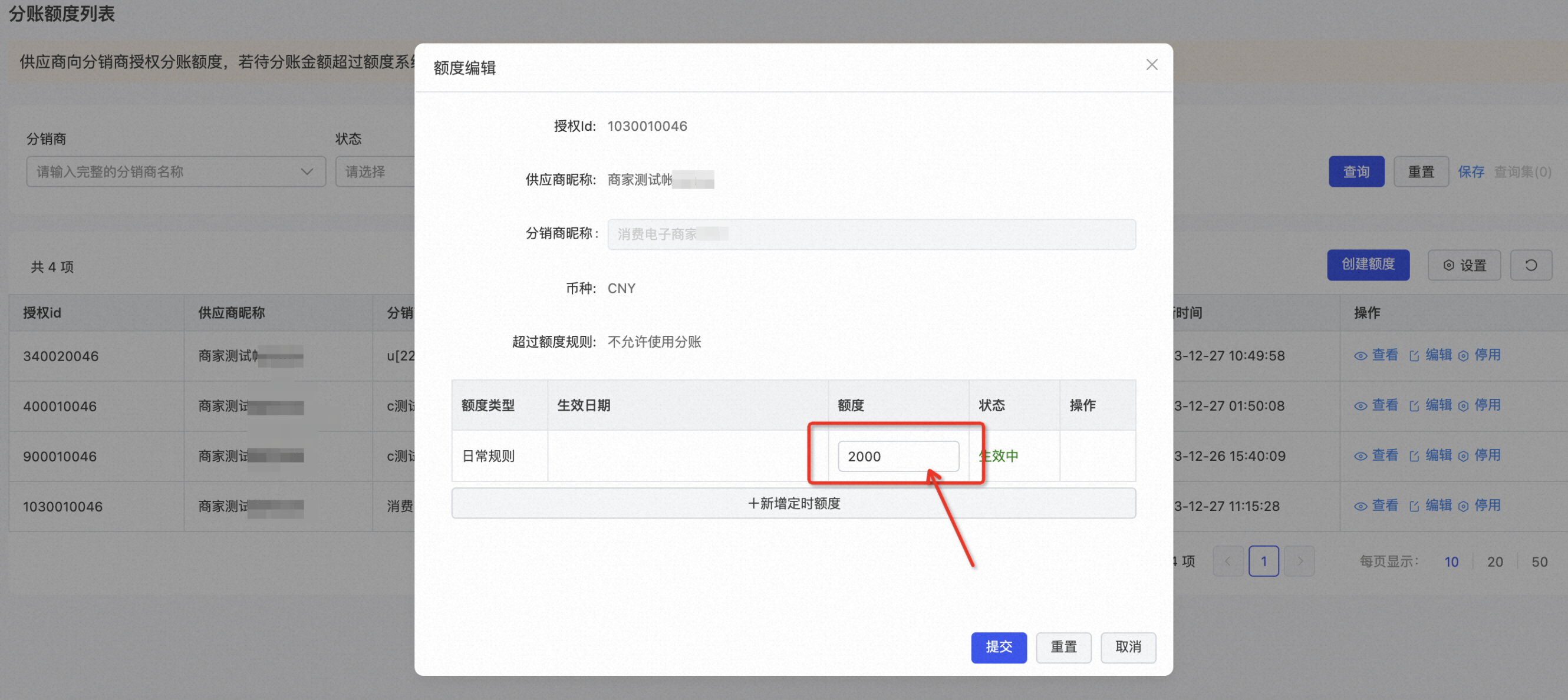This screenshot has height=700, width=1568.
Task: Cancel the dialog with 取消
Action: click(x=1127, y=646)
